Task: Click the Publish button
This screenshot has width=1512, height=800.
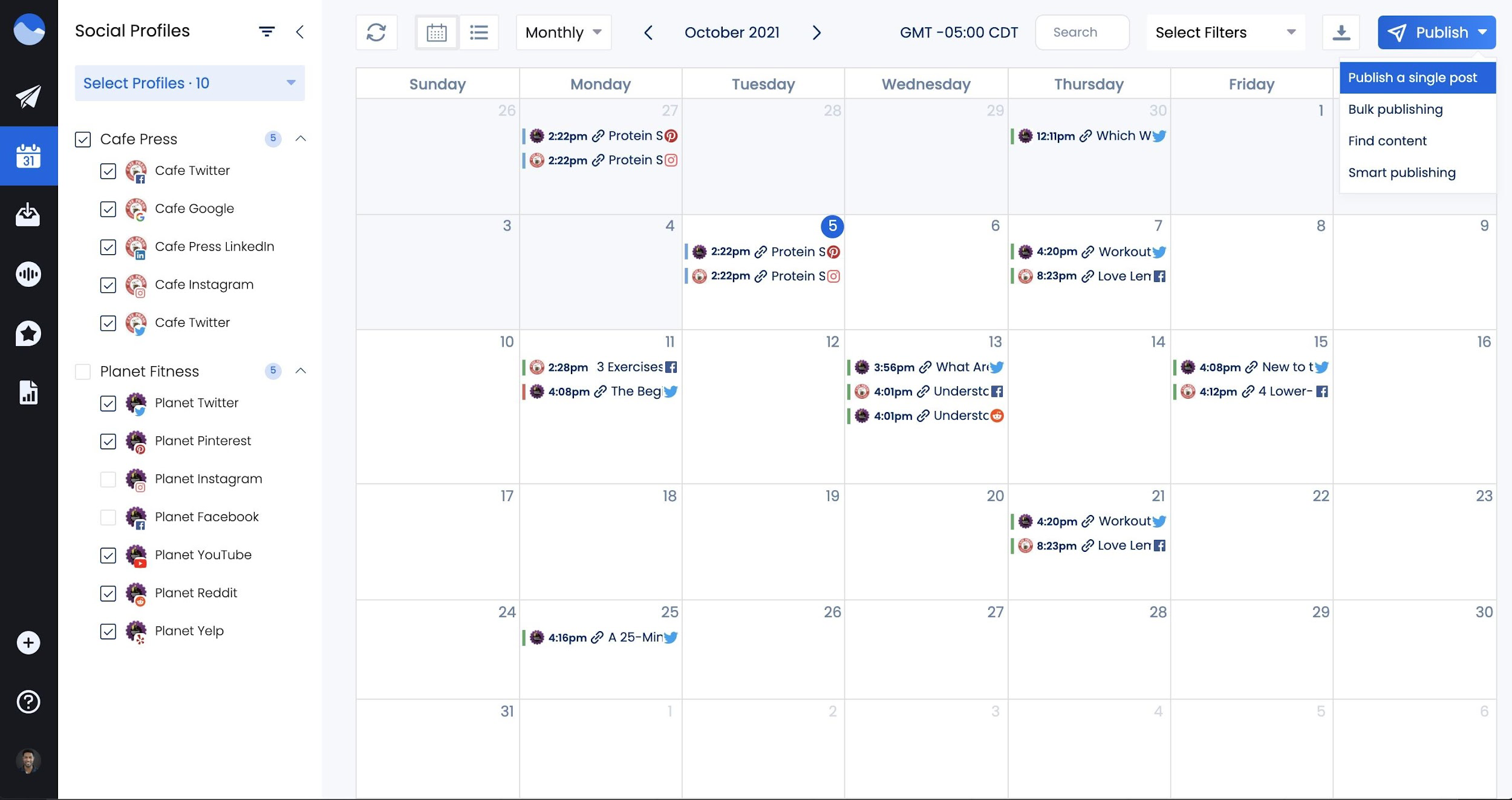Action: [x=1436, y=32]
